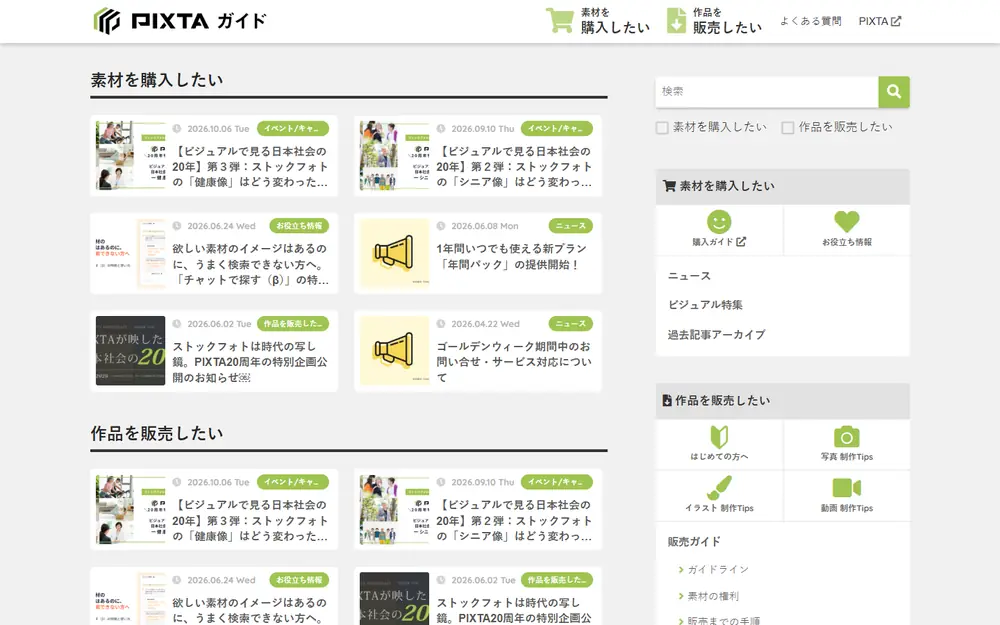Image resolution: width=1000 pixels, height=625 pixels.
Task: Check the 作品を販売したい search filter checkbox
Action: click(788, 128)
